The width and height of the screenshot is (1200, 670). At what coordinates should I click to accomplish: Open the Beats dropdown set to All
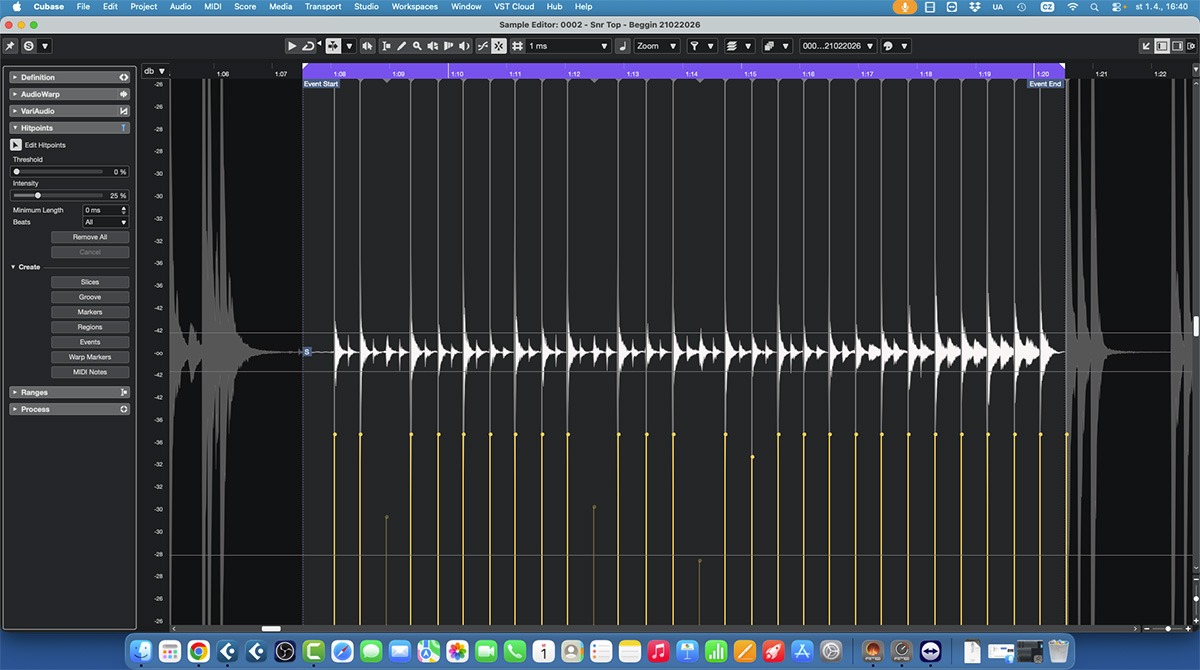(x=105, y=222)
